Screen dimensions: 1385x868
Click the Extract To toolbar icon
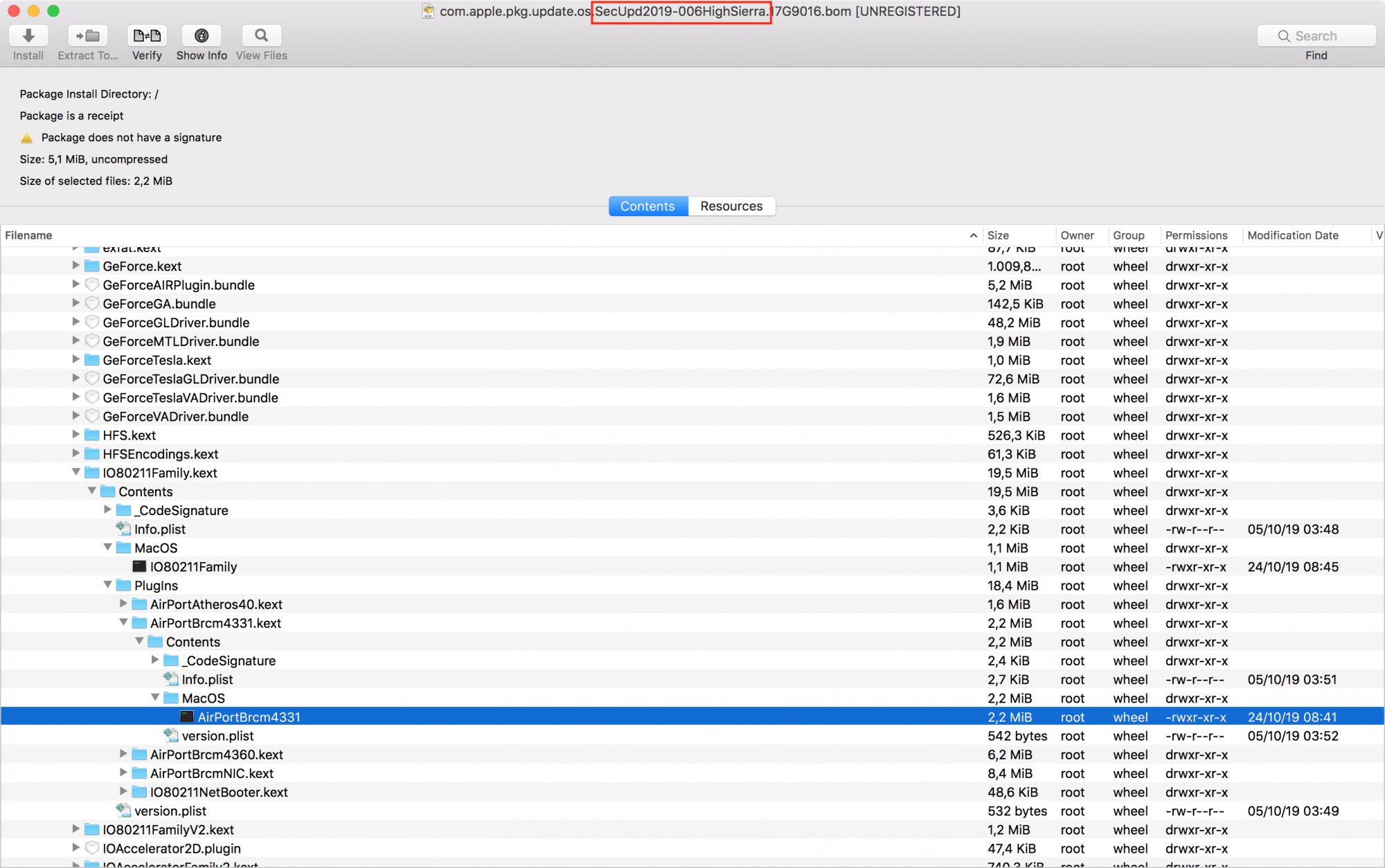[x=88, y=36]
